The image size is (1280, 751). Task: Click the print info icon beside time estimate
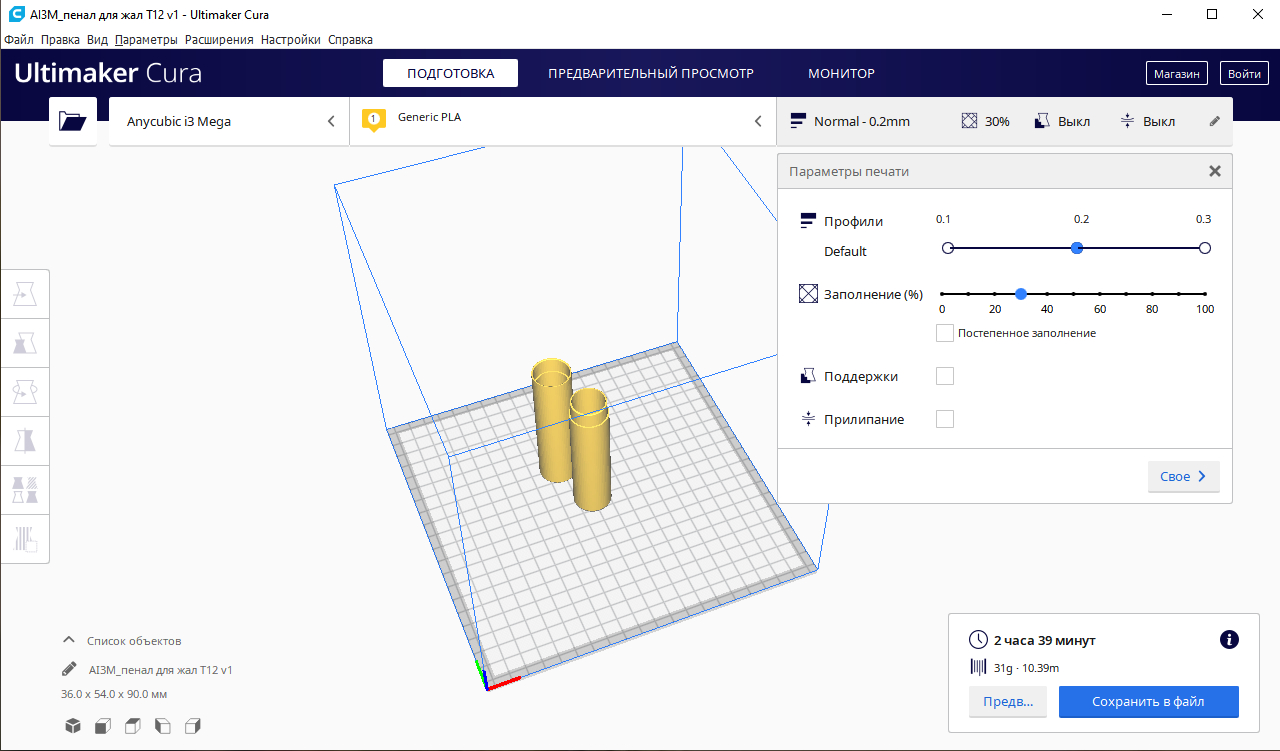click(x=1229, y=640)
